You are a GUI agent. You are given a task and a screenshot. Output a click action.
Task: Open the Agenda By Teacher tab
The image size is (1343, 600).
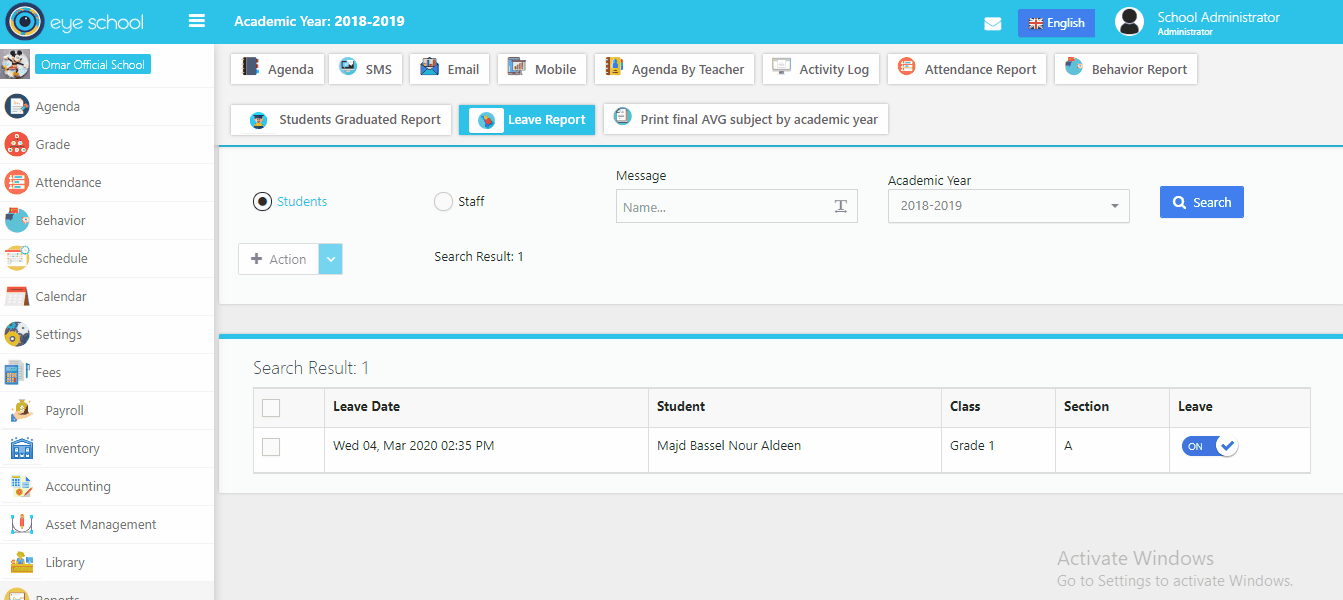pyautogui.click(x=674, y=69)
